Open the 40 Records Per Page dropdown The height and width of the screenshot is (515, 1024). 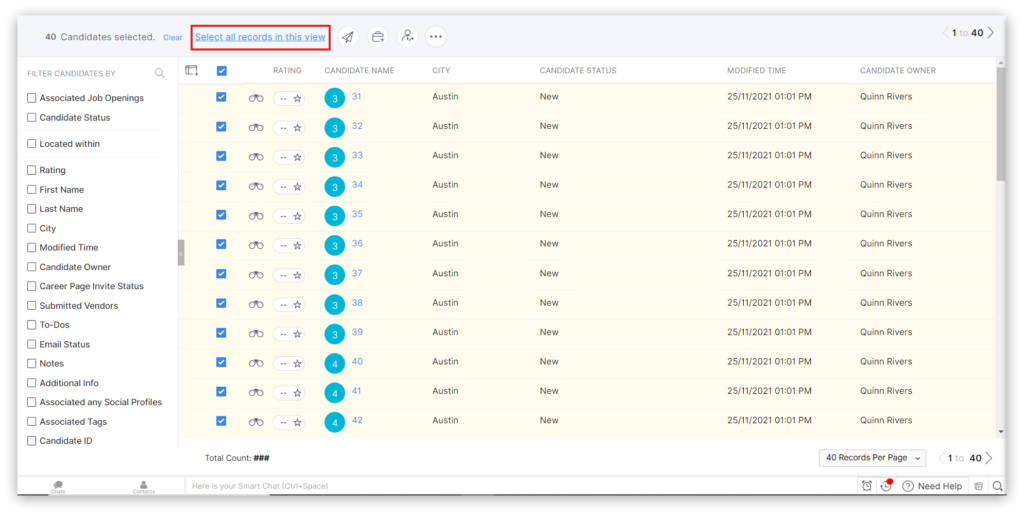point(871,458)
